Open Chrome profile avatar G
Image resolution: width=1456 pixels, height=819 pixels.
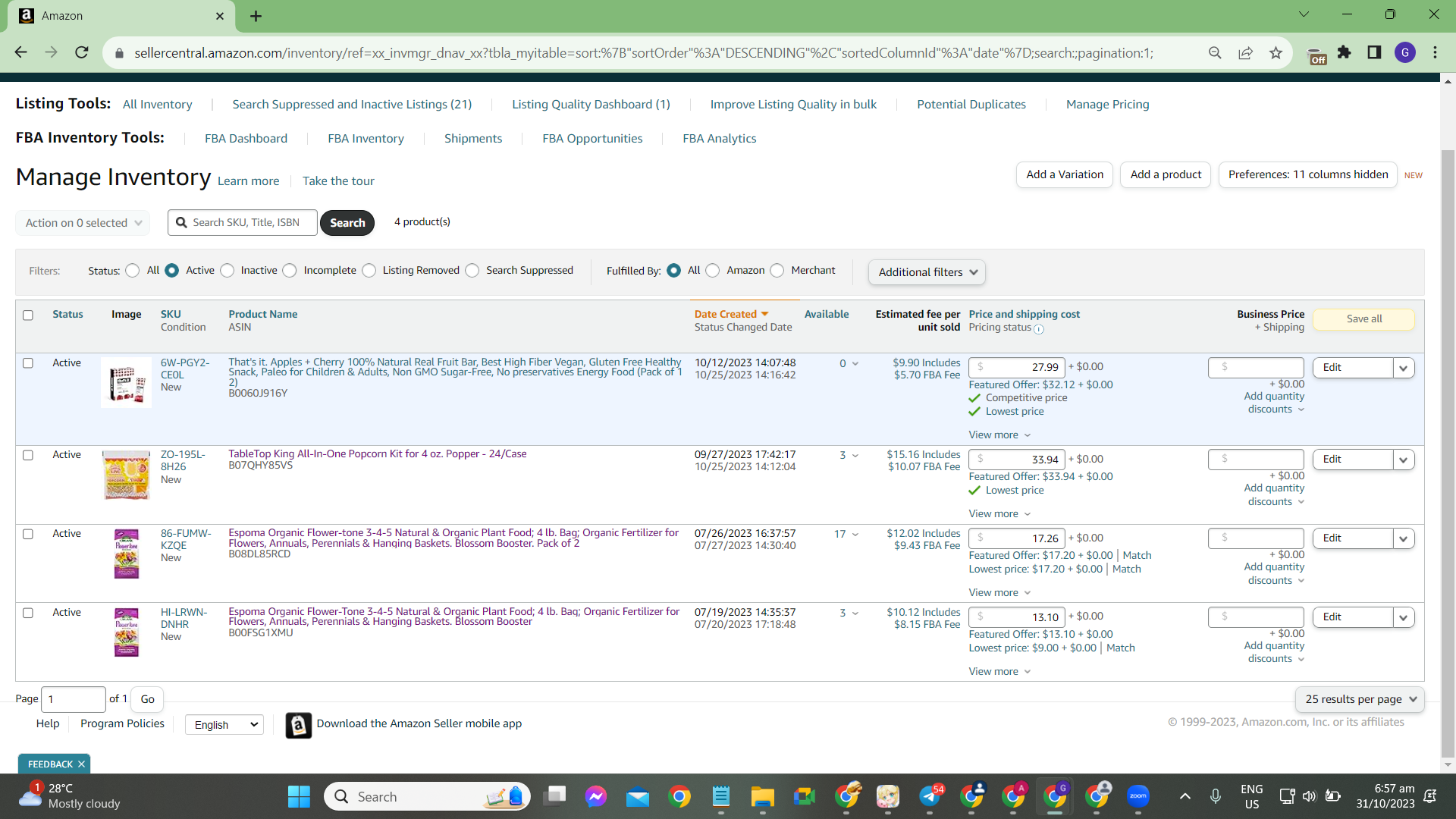coord(1405,52)
